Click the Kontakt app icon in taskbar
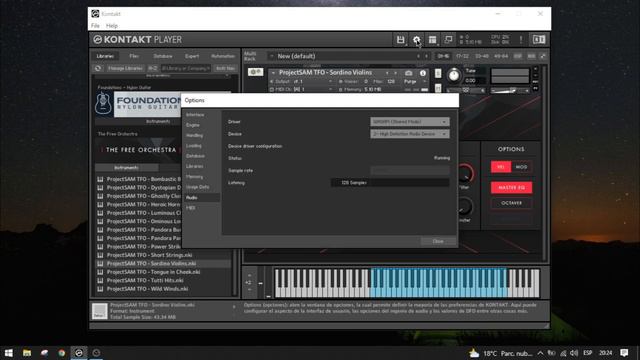640x360 pixels. (x=79, y=353)
